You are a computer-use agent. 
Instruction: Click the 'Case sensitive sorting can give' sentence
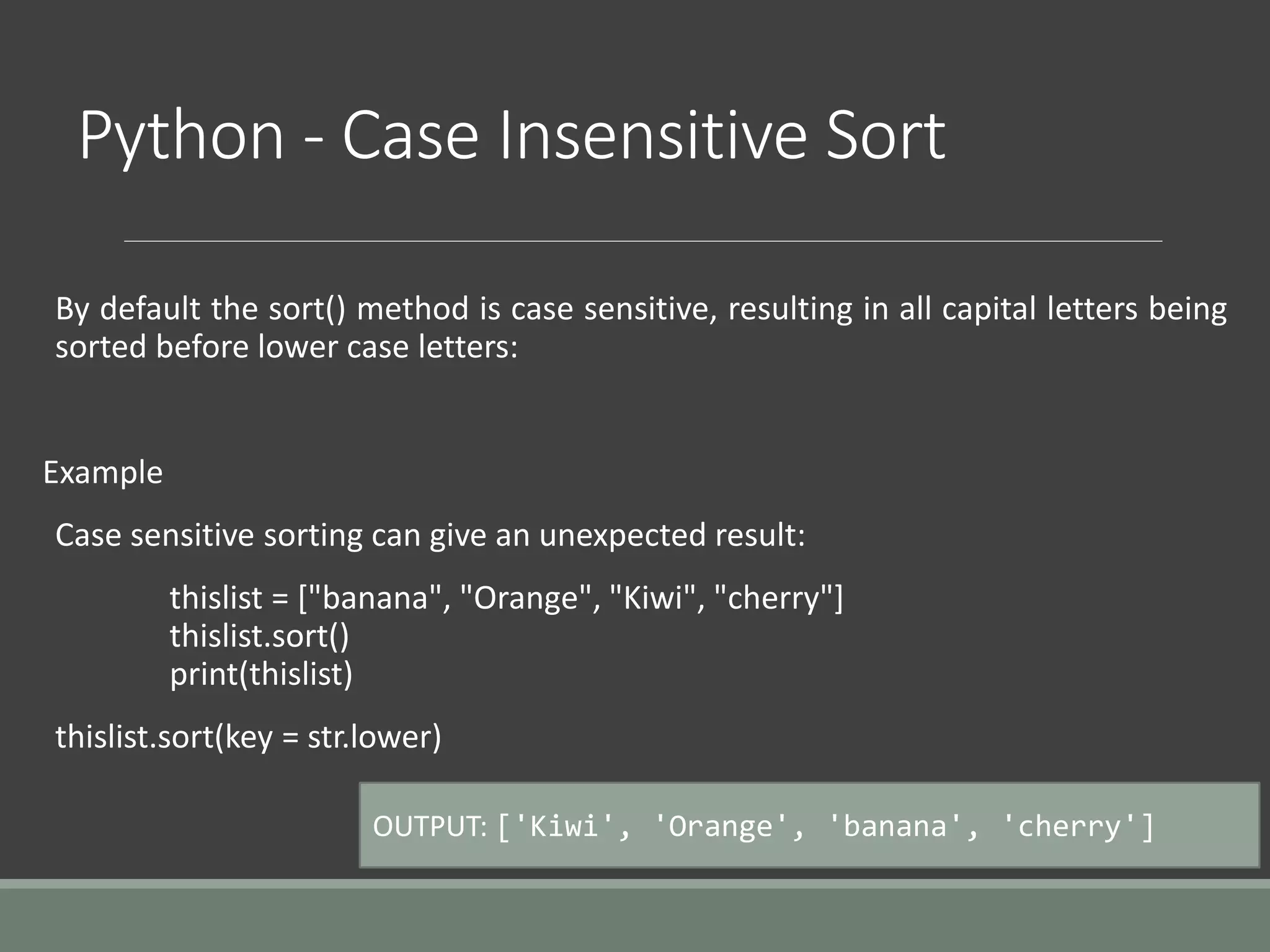point(430,535)
